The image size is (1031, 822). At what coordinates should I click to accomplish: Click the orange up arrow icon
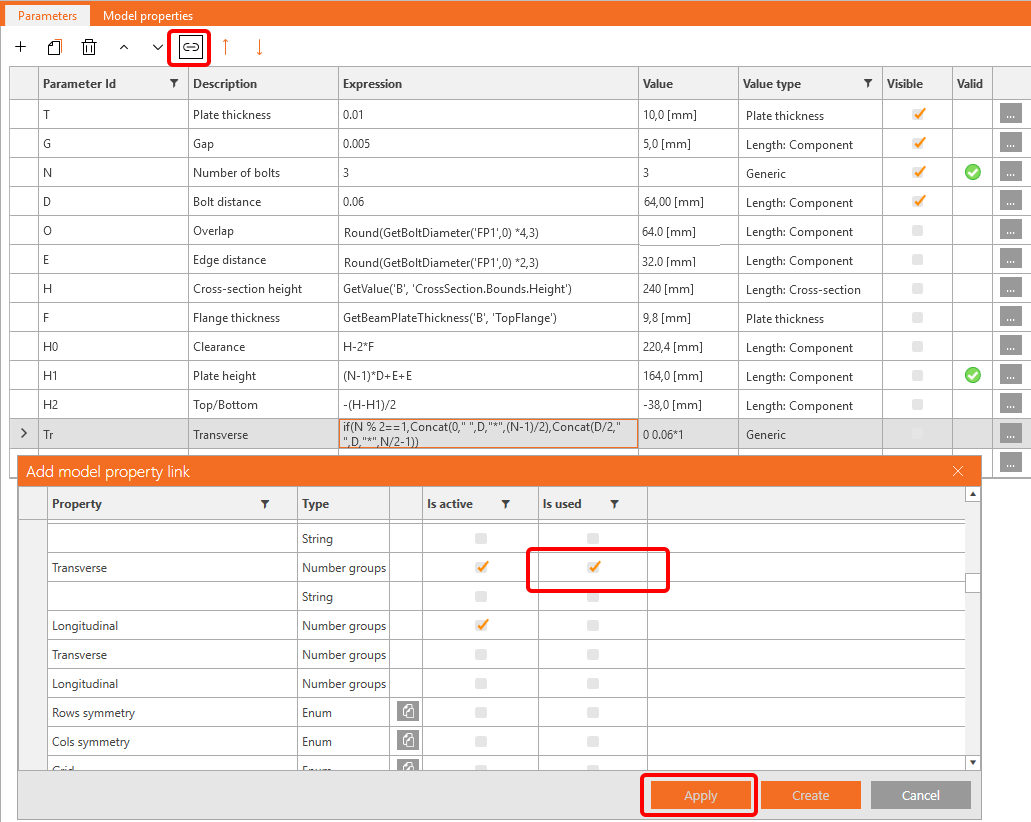[x=225, y=47]
